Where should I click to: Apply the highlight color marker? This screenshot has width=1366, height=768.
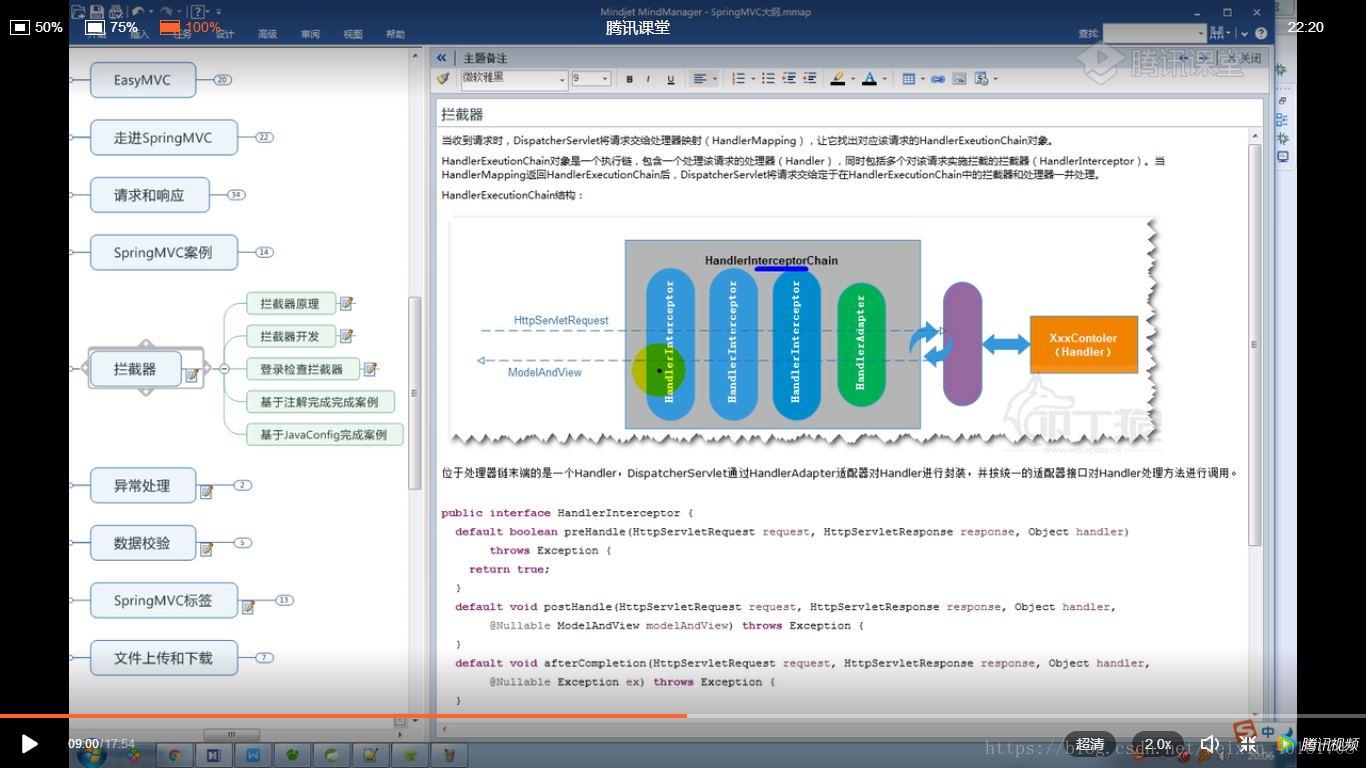(x=838, y=78)
